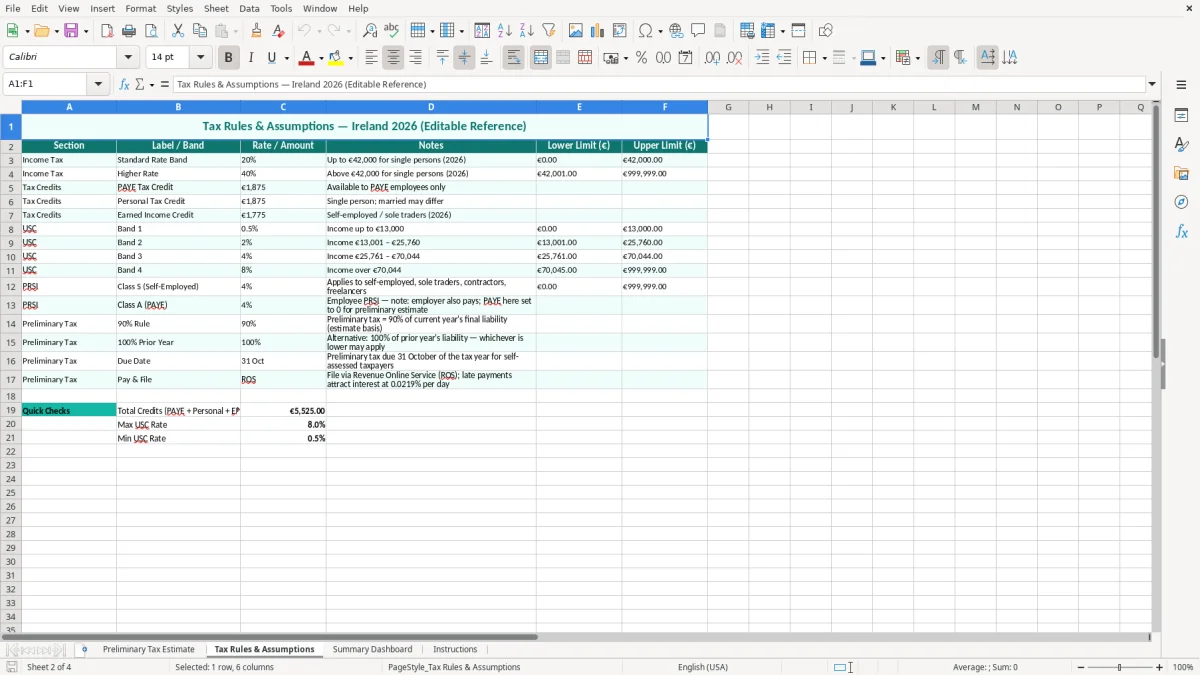Open Function Wizard fx icon
Screen dimensions: 1200x675
pyautogui.click(x=125, y=84)
